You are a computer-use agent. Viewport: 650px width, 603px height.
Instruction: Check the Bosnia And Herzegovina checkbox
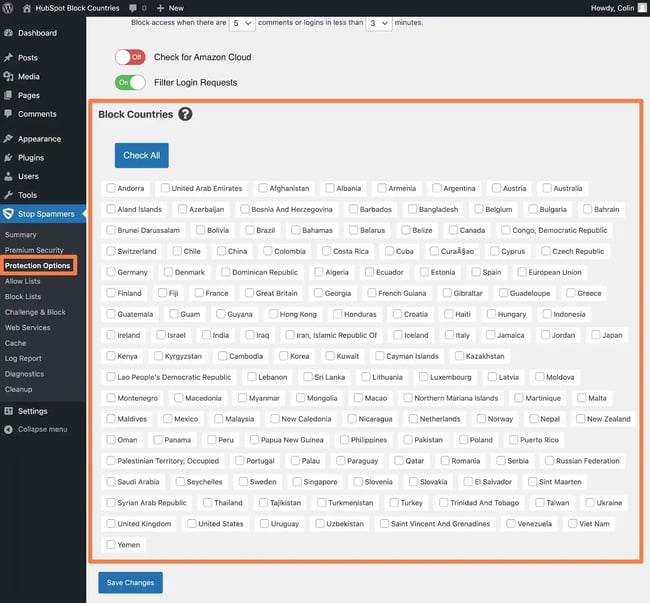tap(245, 209)
